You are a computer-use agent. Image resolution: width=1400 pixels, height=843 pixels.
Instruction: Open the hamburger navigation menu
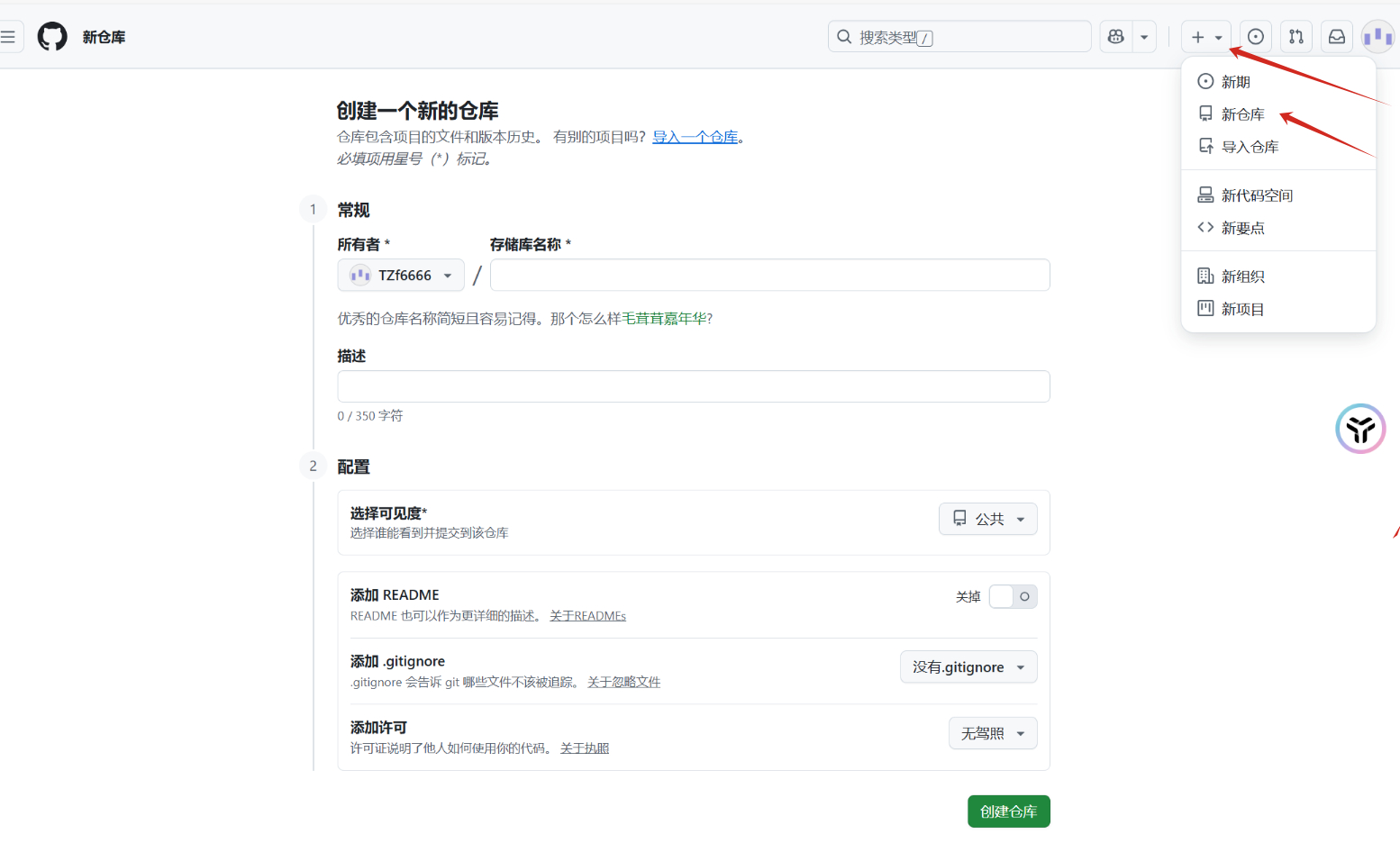point(8,37)
